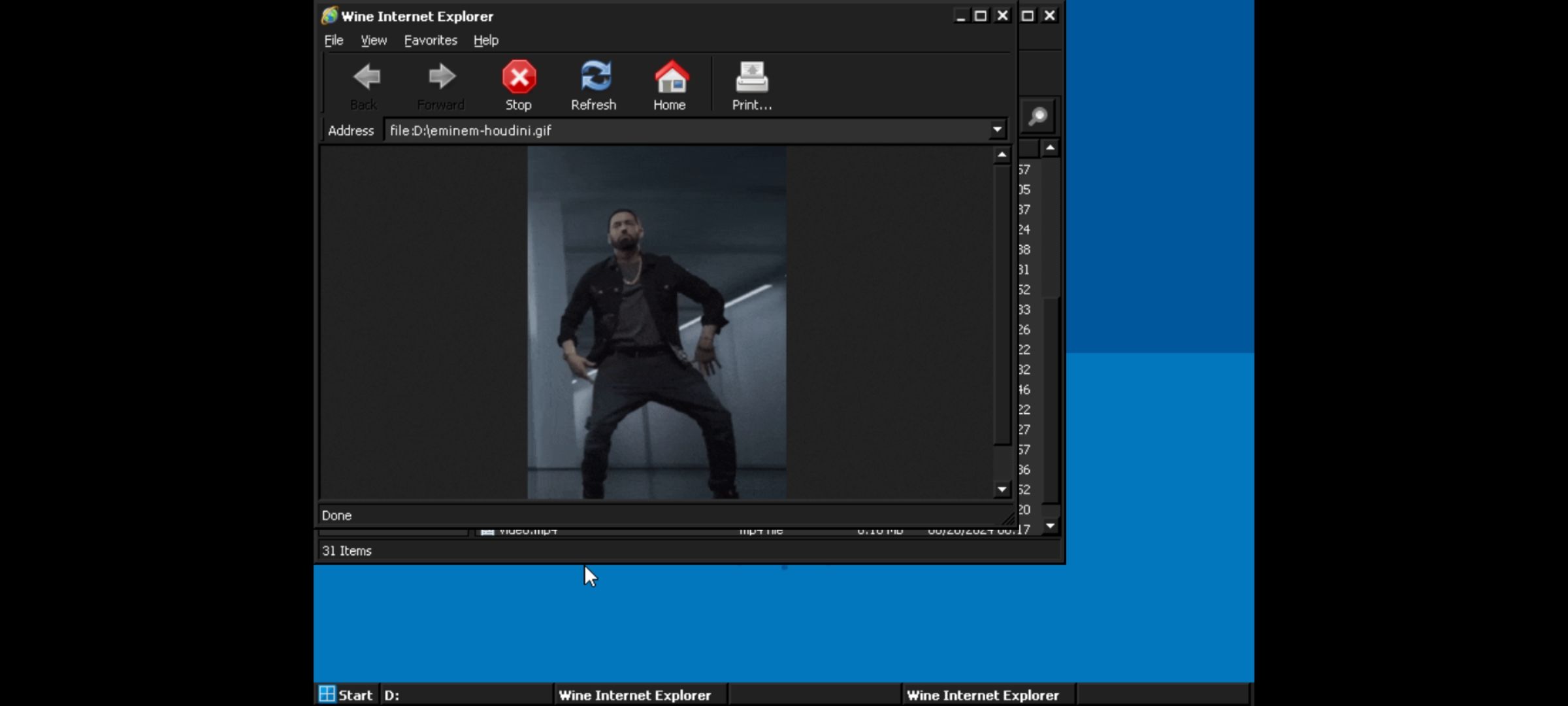The image size is (1568, 706).
Task: Click the eminem-houdini GIF image
Action: [657, 322]
